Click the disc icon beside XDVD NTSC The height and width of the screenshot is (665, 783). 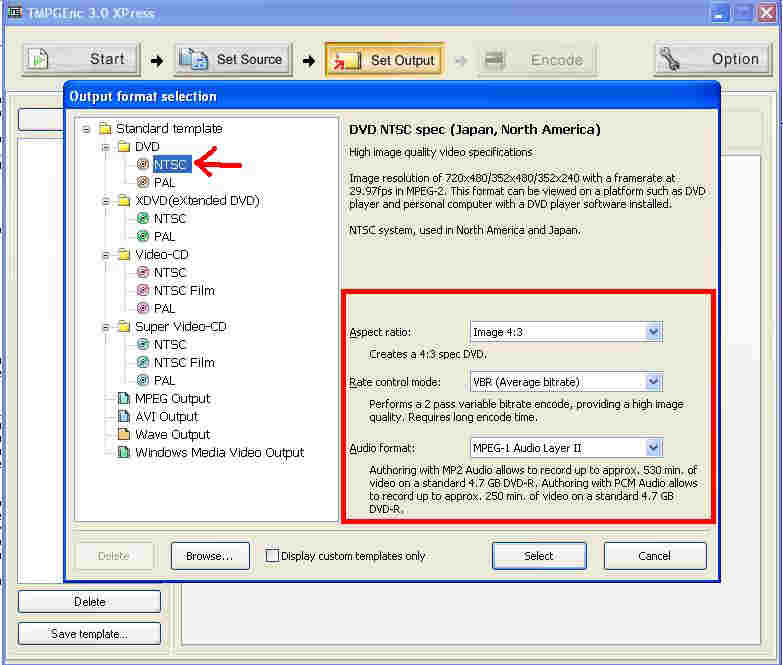point(143,219)
